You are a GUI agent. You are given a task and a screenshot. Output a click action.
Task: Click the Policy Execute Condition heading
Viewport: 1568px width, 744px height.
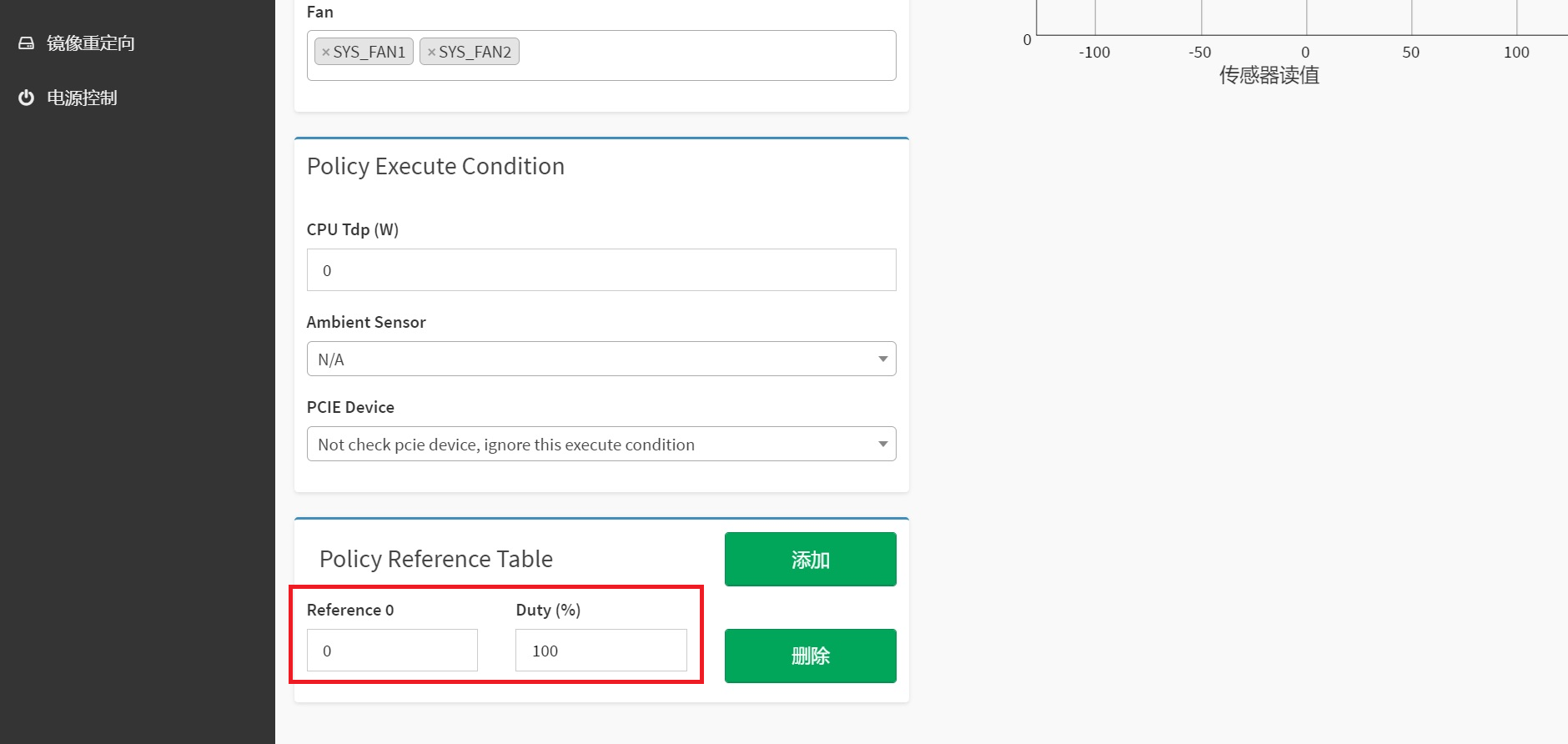[x=435, y=167]
